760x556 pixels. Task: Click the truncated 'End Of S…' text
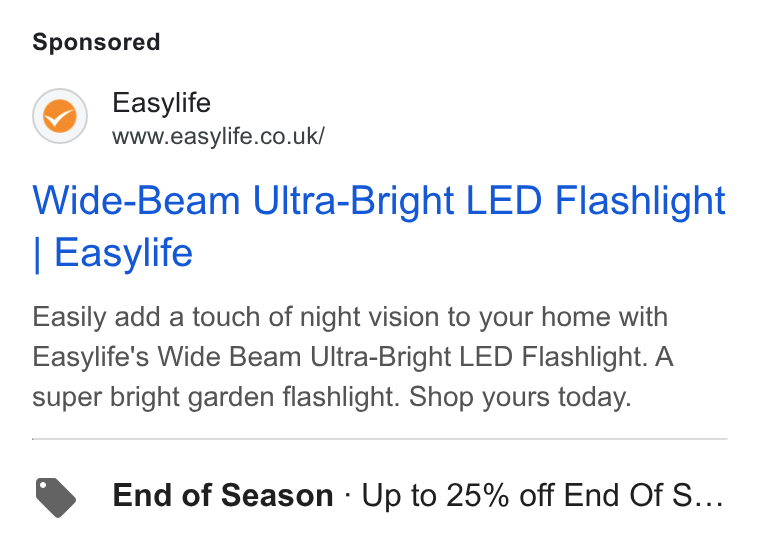[x=643, y=495]
